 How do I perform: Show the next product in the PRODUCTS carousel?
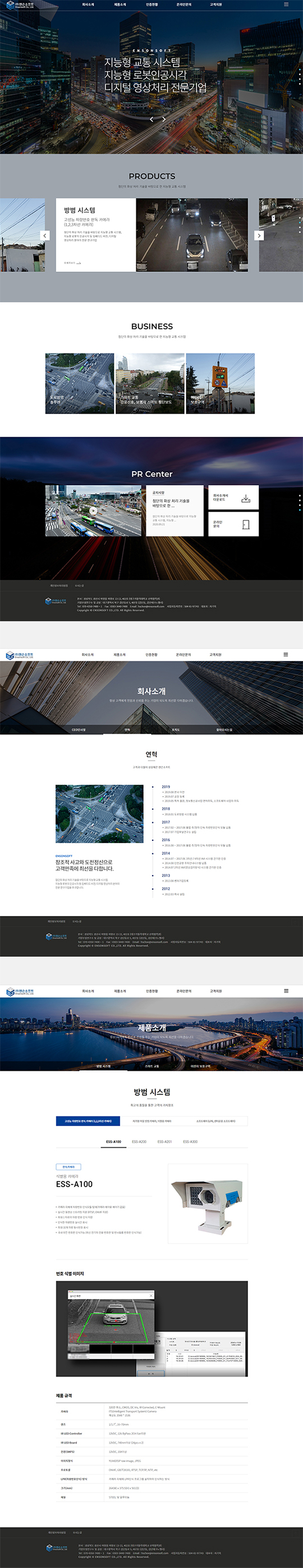point(259,236)
